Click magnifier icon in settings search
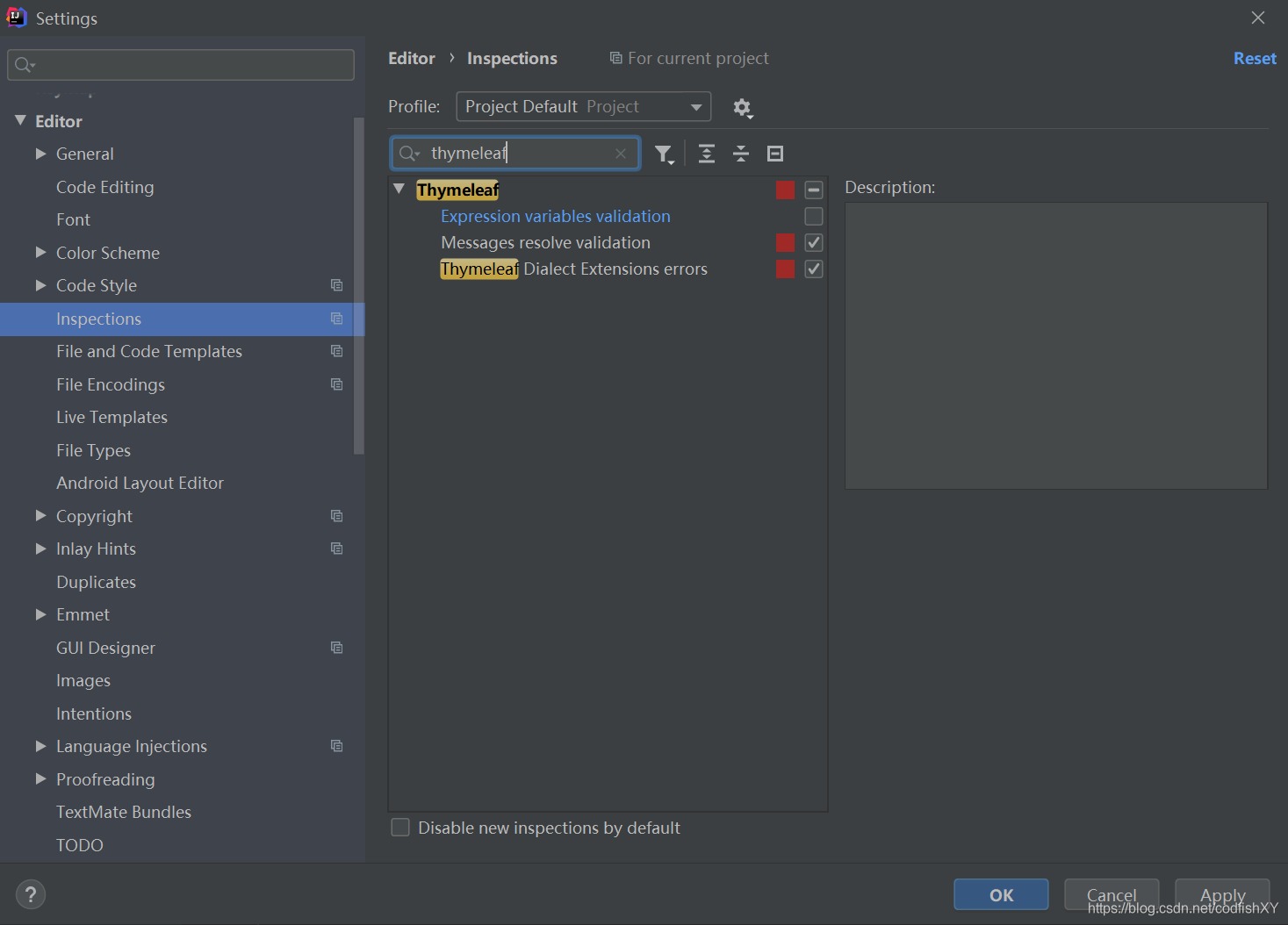The width and height of the screenshot is (1288, 925). pyautogui.click(x=25, y=64)
